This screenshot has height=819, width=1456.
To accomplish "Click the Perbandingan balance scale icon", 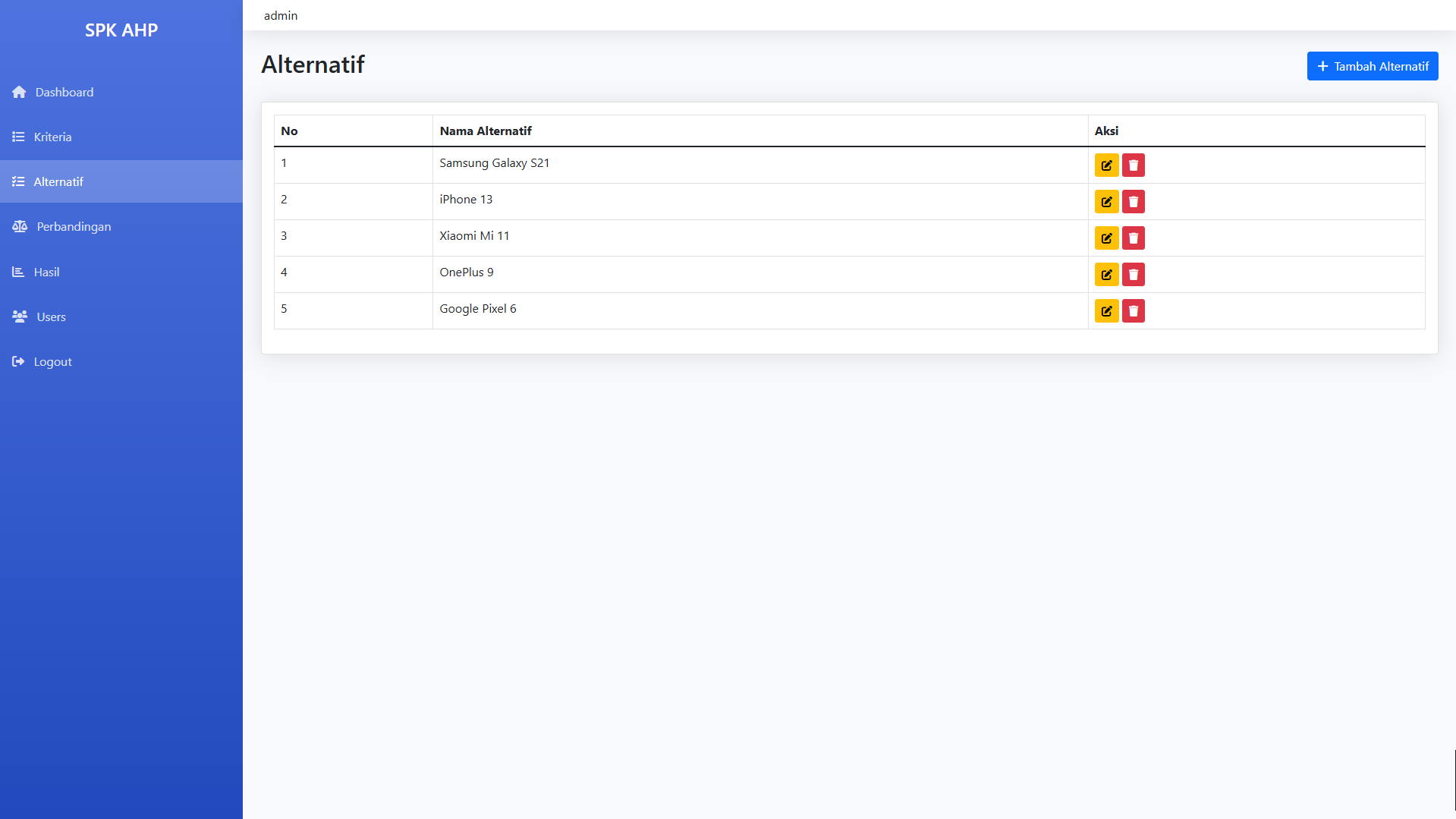I will pos(20,226).
